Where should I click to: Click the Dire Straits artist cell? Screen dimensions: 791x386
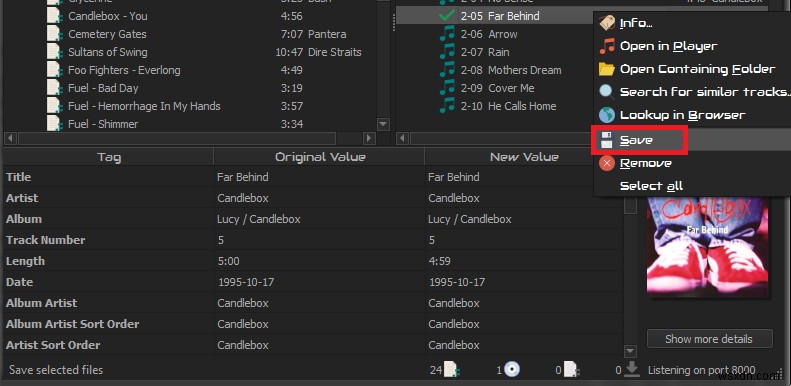click(334, 52)
